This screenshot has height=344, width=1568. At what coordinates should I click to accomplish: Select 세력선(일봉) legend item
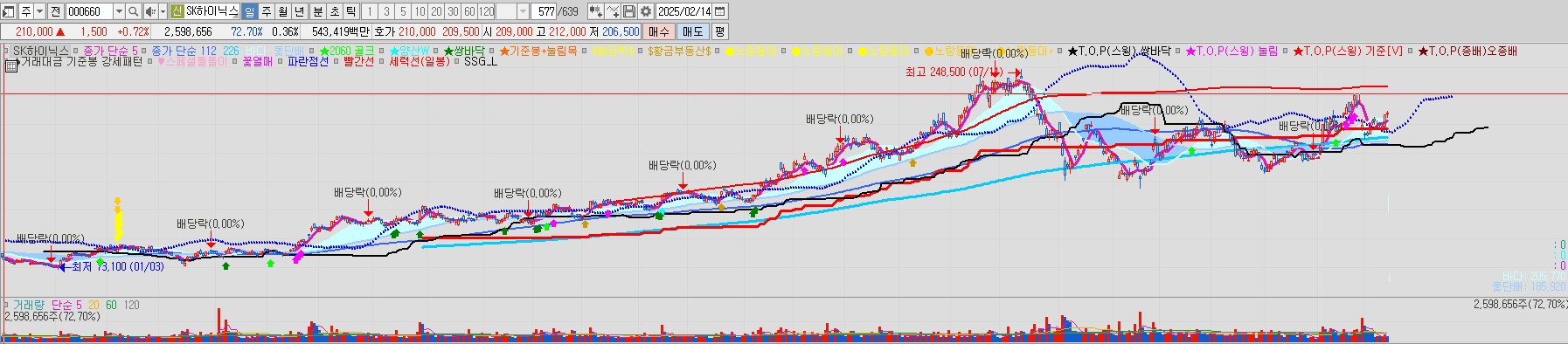click(x=419, y=63)
